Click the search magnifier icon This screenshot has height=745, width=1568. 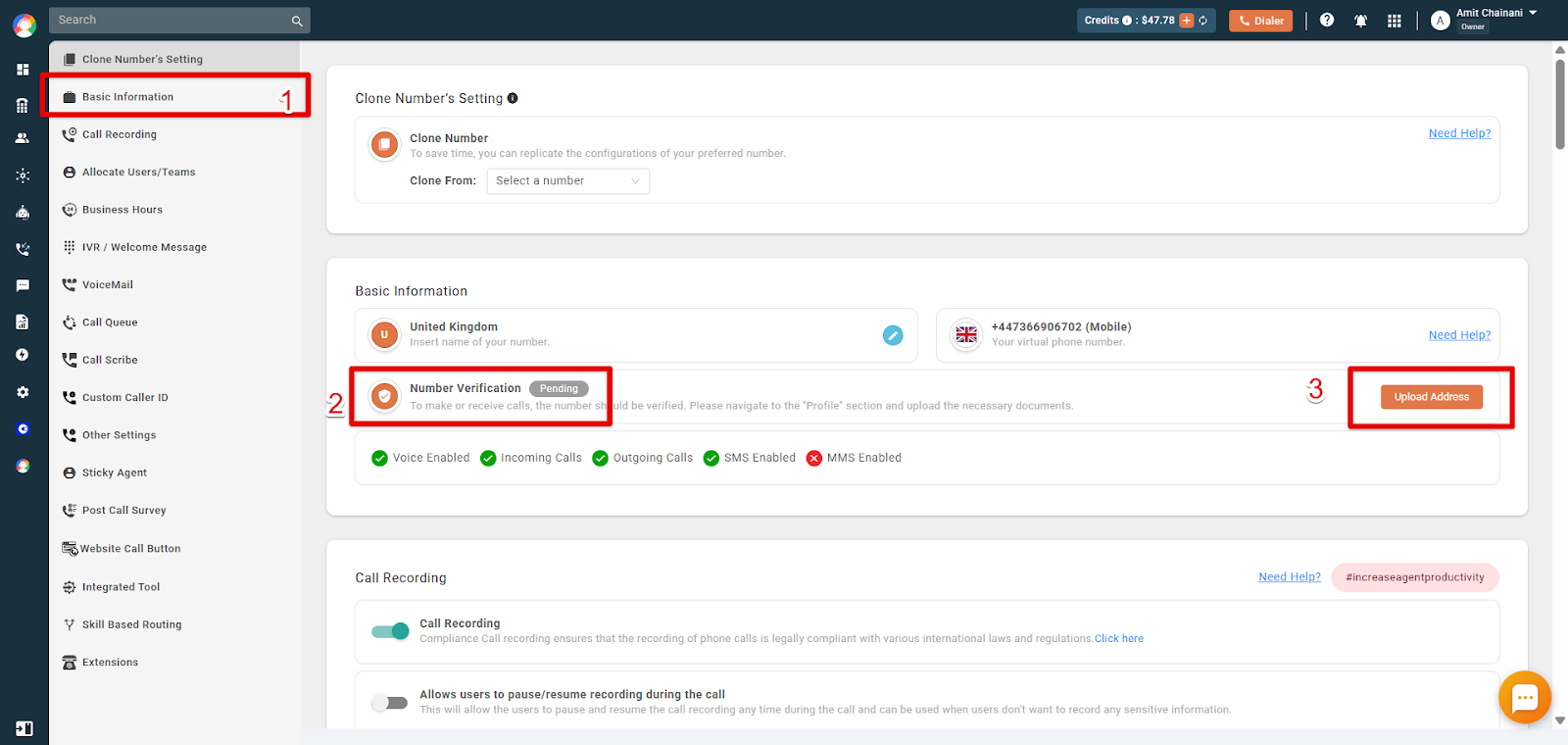pyautogui.click(x=297, y=21)
